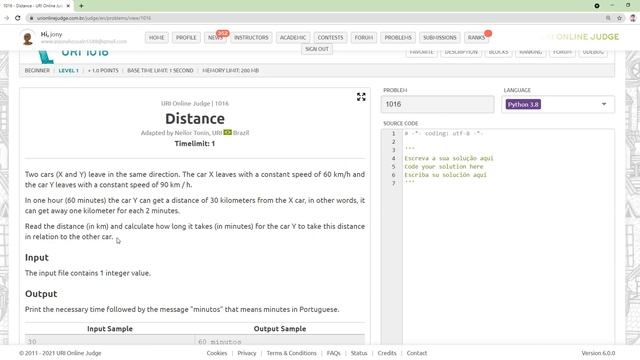Open the Status footer link
This screenshot has width=640, height=360.
click(x=359, y=353)
